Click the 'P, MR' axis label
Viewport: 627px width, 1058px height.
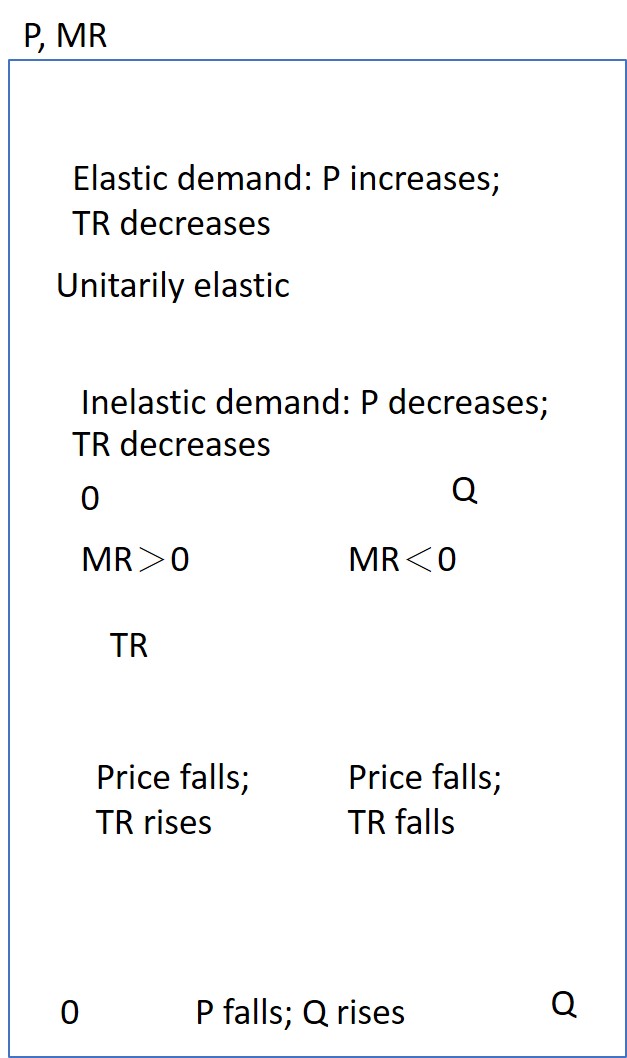[x=65, y=35]
